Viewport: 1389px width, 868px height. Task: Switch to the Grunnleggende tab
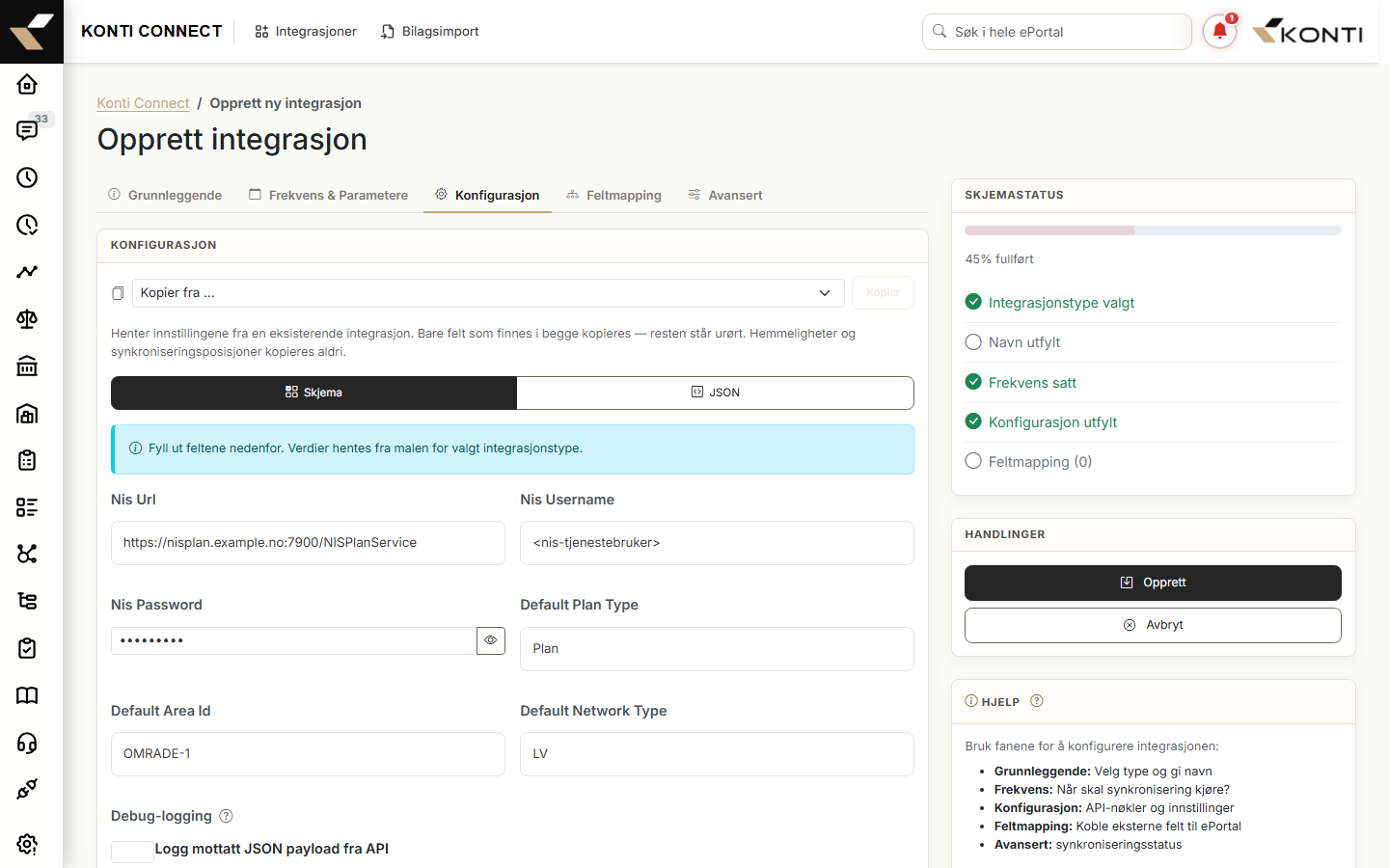165,195
